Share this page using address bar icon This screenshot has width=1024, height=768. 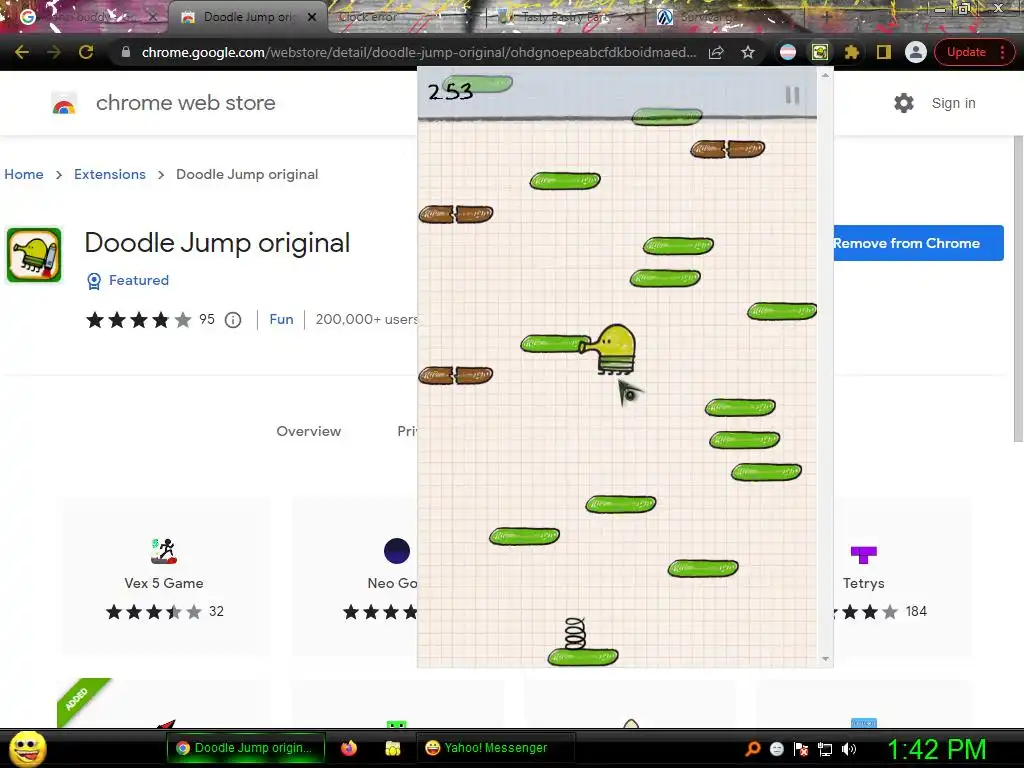pos(716,52)
